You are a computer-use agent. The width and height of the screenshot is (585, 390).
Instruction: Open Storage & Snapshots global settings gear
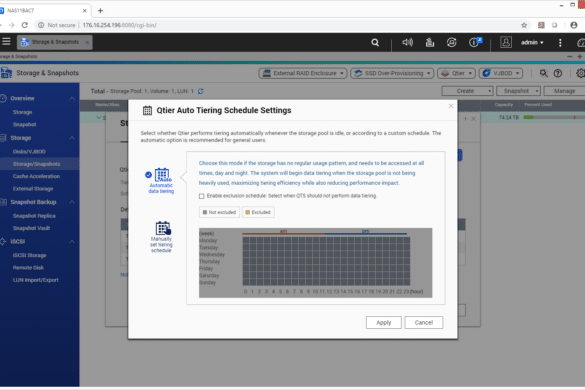[580, 73]
